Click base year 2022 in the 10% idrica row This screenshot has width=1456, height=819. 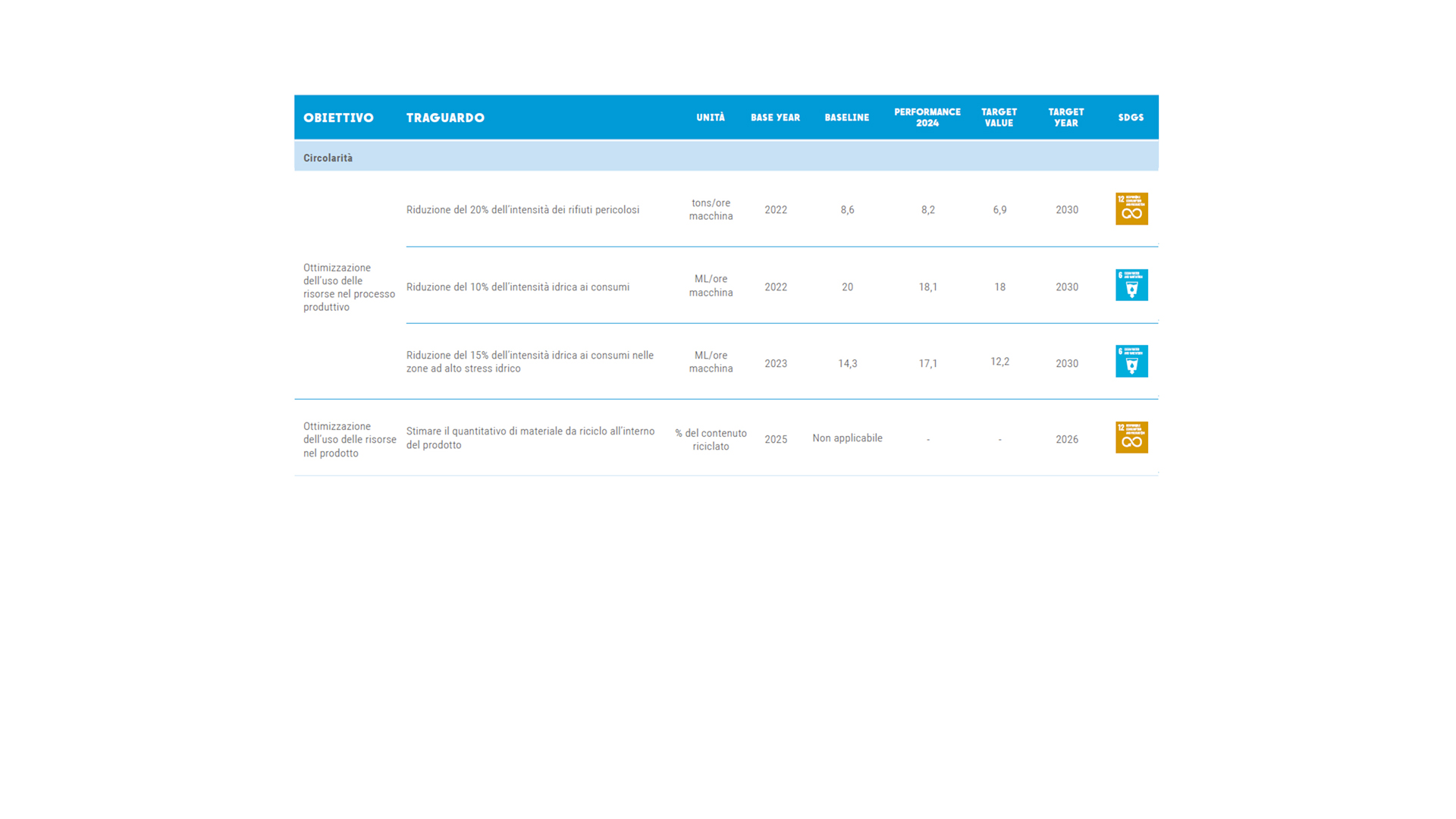click(x=776, y=287)
